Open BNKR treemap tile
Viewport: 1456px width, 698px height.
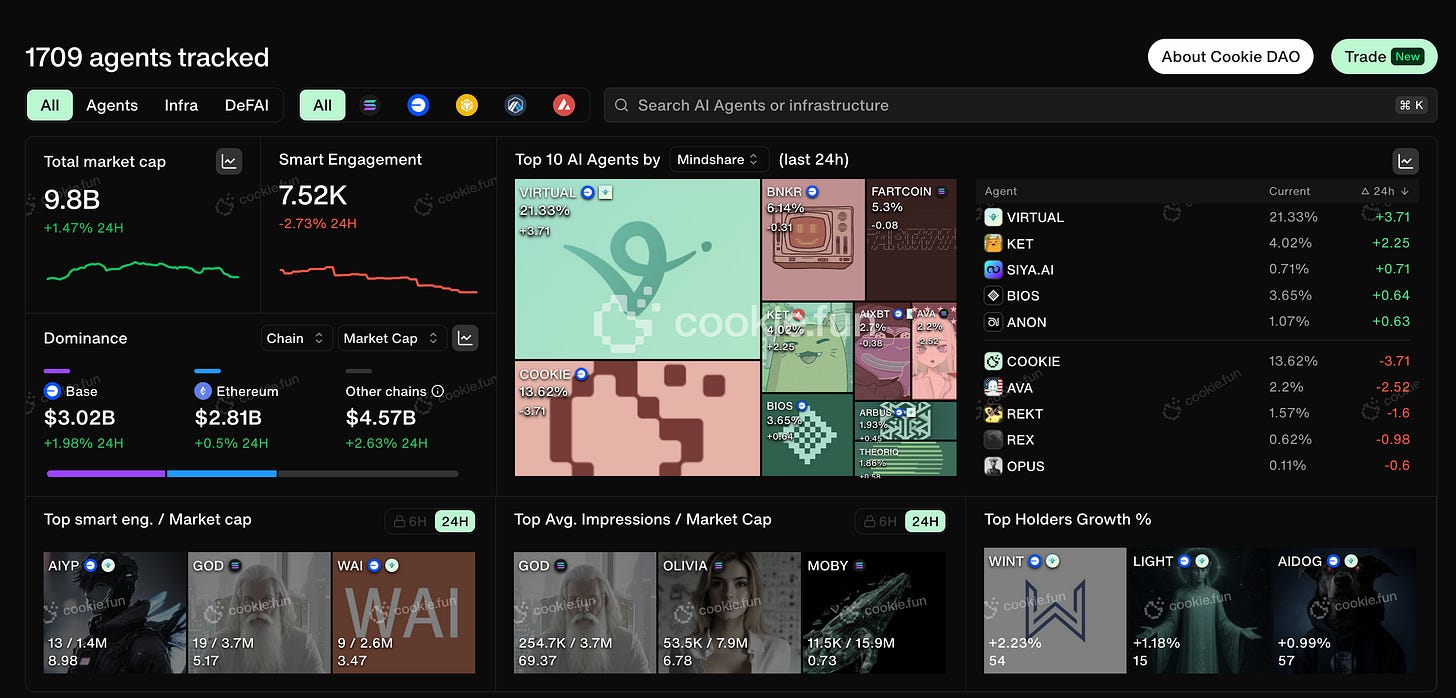813,240
